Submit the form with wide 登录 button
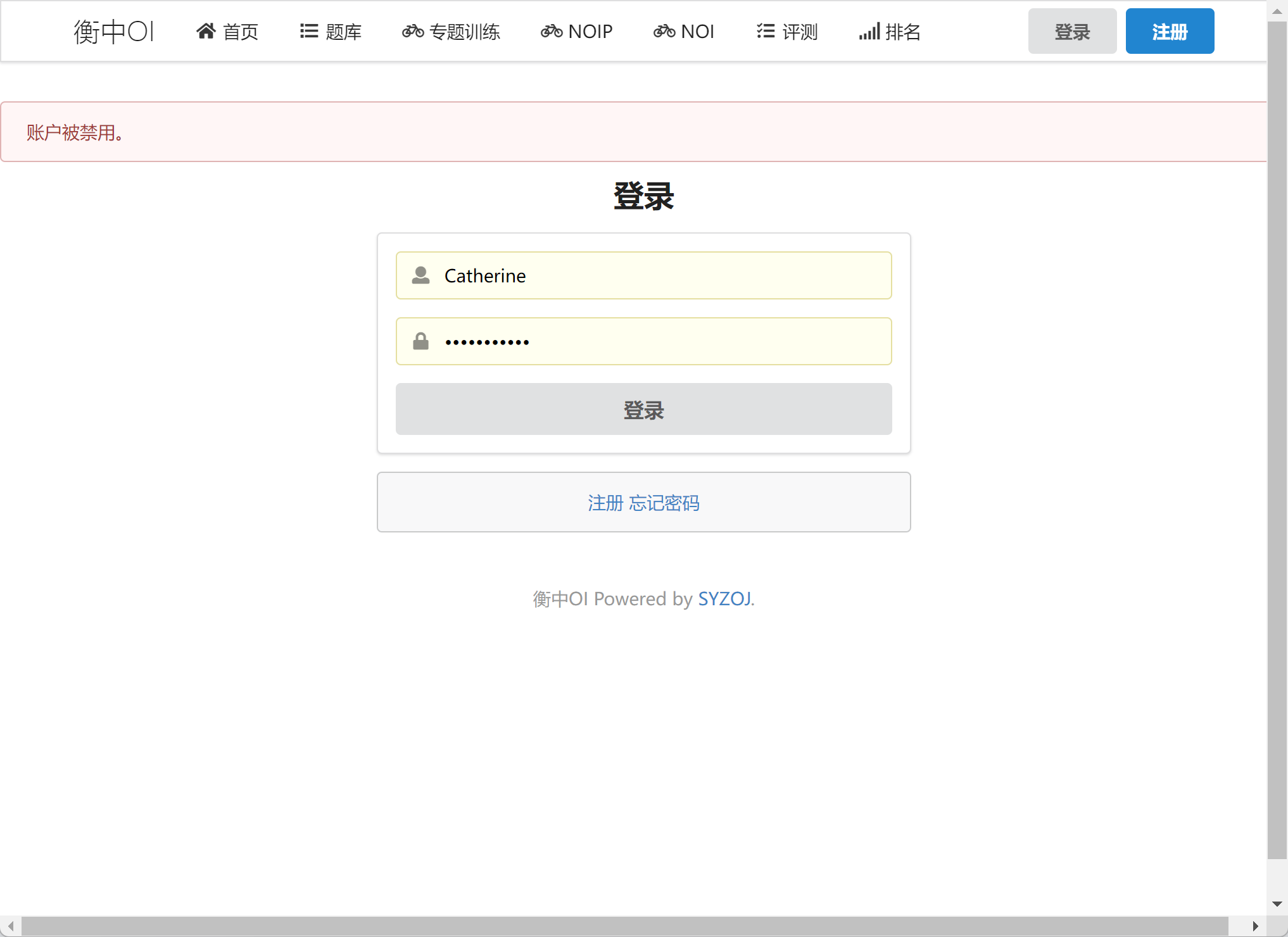Viewport: 1288px width, 937px height. coord(643,410)
